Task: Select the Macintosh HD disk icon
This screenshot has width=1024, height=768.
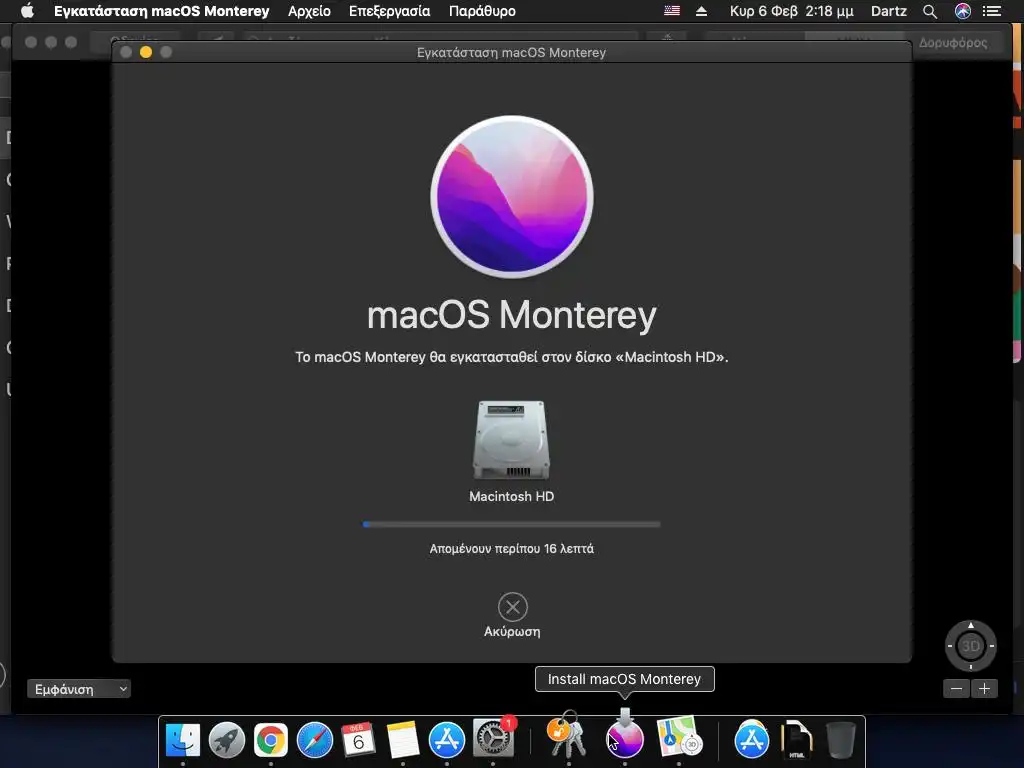Action: [511, 440]
